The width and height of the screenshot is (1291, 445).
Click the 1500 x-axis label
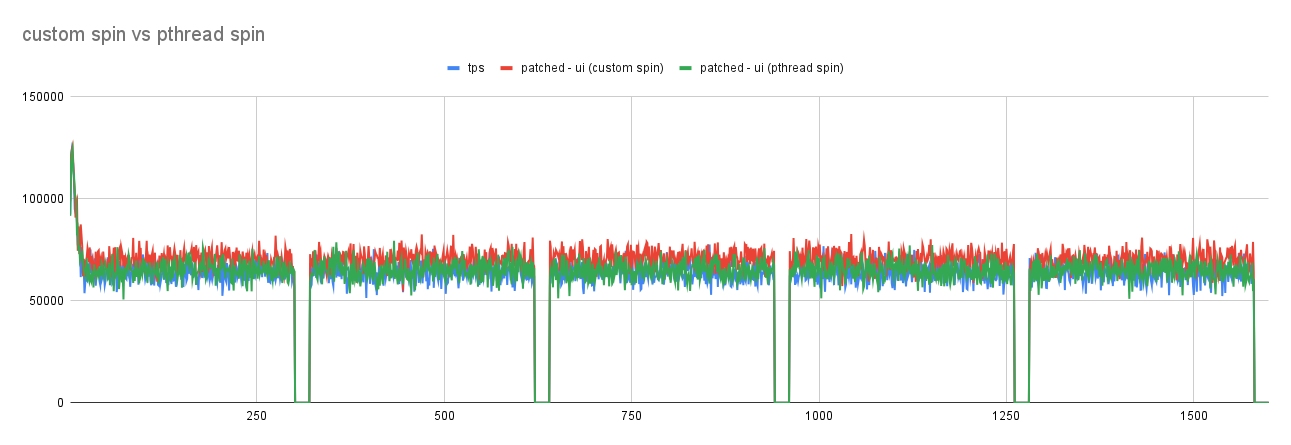click(1193, 415)
